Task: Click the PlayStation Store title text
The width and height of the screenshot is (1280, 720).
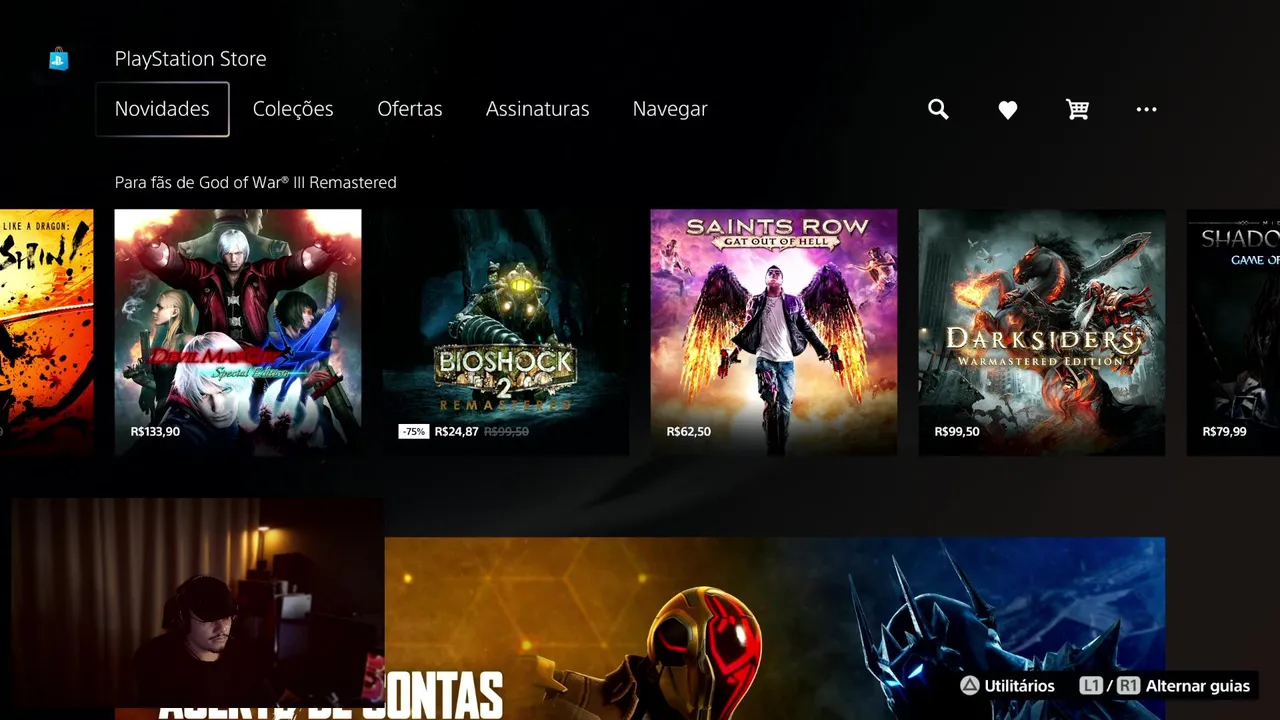Action: pyautogui.click(x=190, y=59)
